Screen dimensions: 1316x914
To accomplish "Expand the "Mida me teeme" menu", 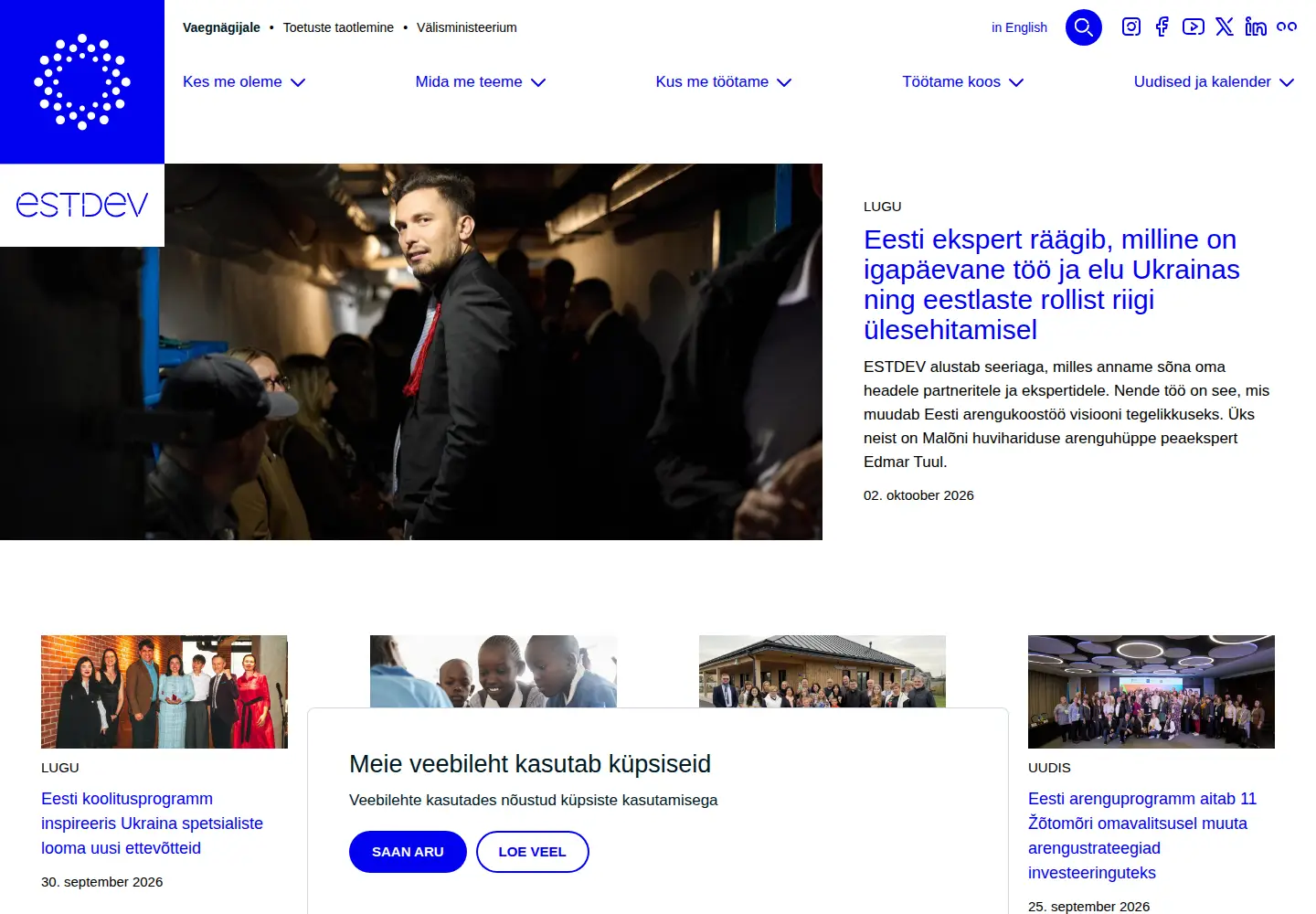I will [481, 82].
